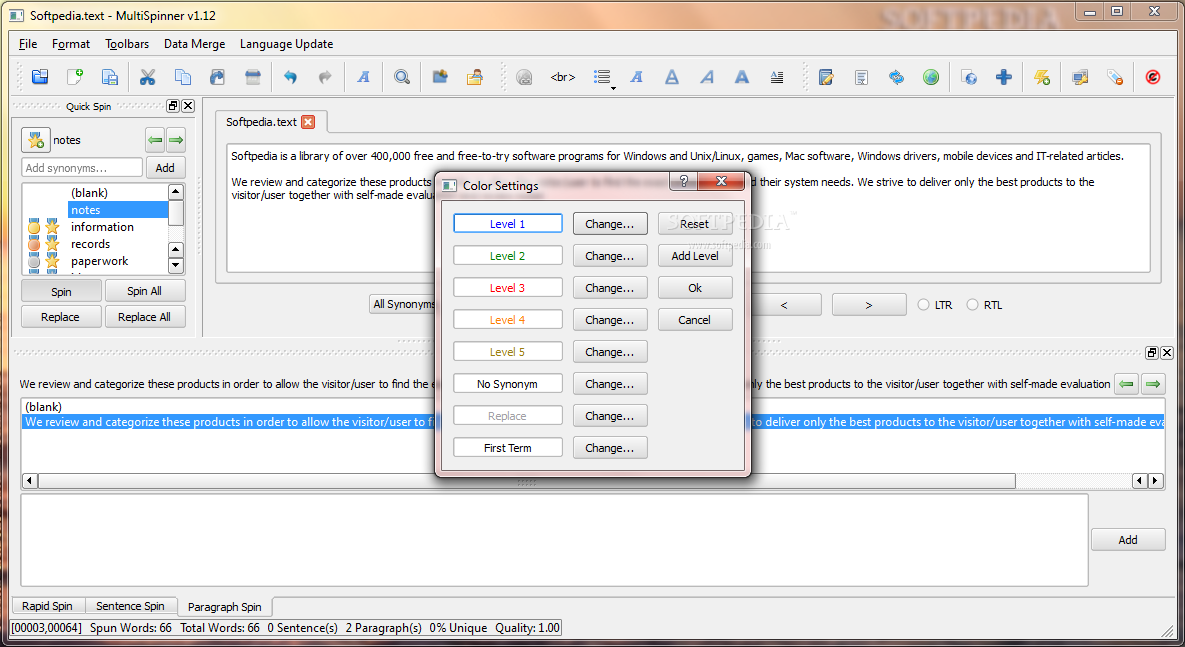The width and height of the screenshot is (1185, 647).
Task: Close the Quick Spin panel
Action: (188, 106)
